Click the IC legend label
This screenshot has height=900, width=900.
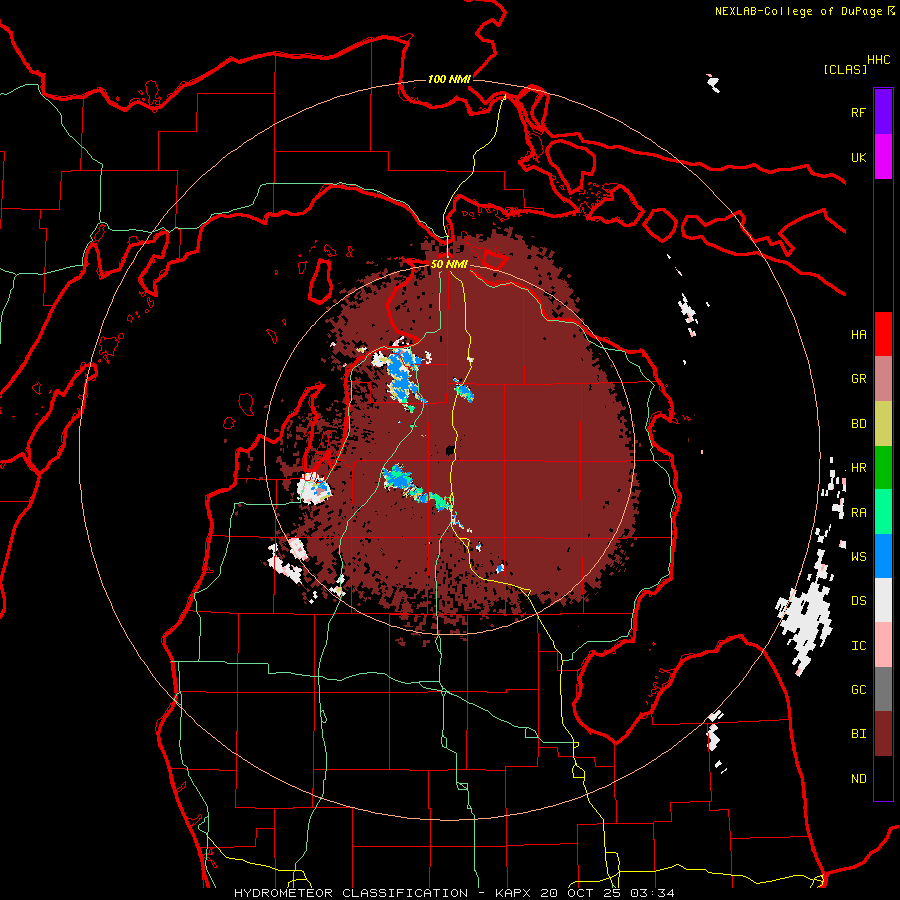click(x=858, y=646)
